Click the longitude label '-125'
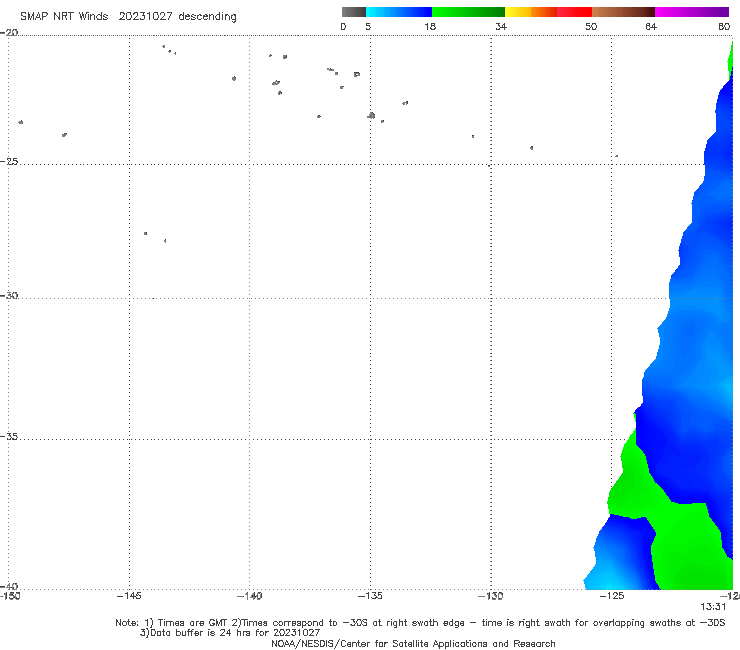The width and height of the screenshot is (740, 650). tap(612, 596)
